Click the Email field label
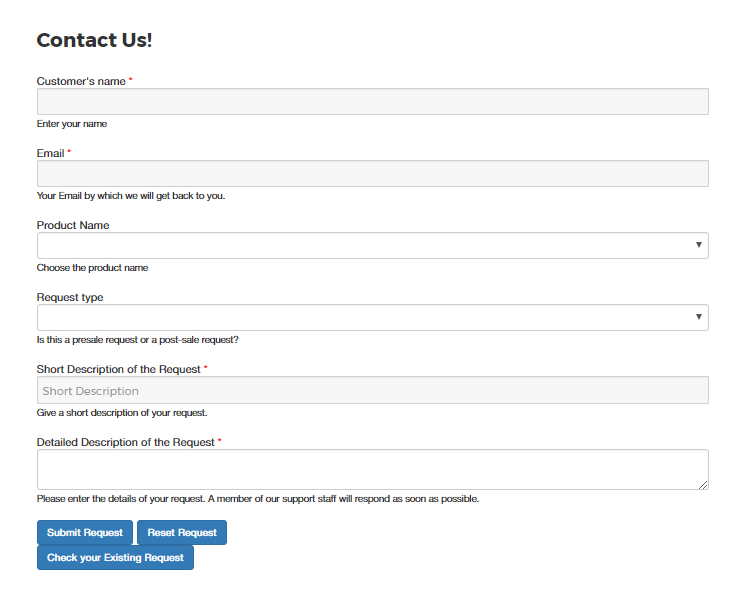The image size is (753, 596). 50,153
